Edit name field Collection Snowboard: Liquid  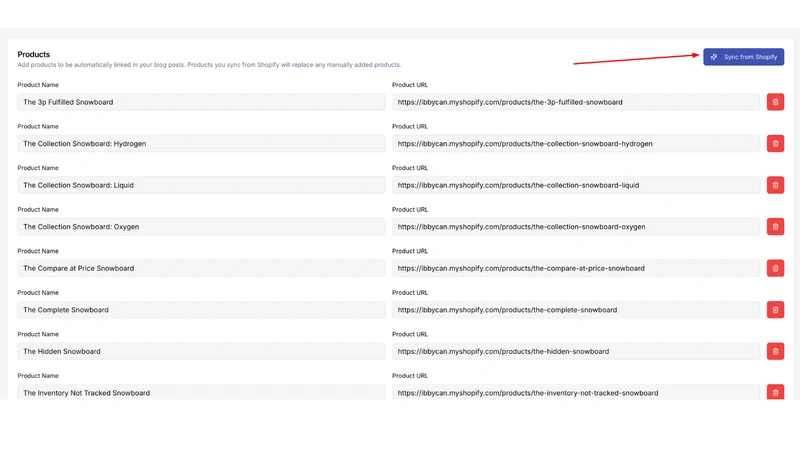point(201,185)
